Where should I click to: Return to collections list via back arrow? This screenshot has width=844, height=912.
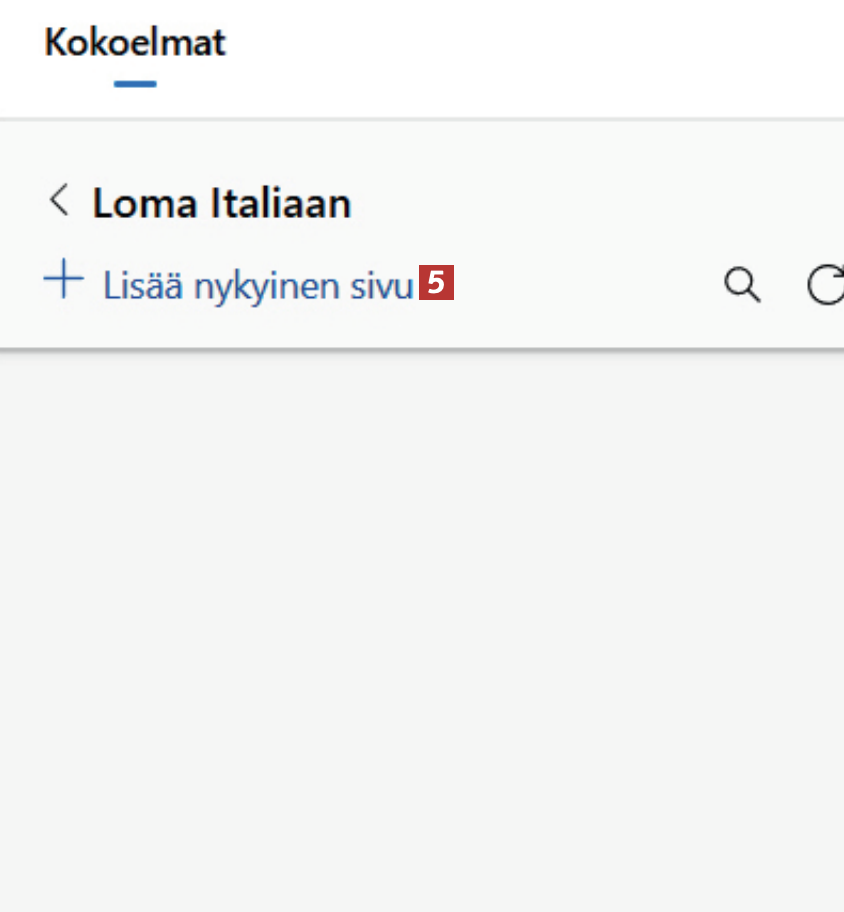tap(60, 201)
